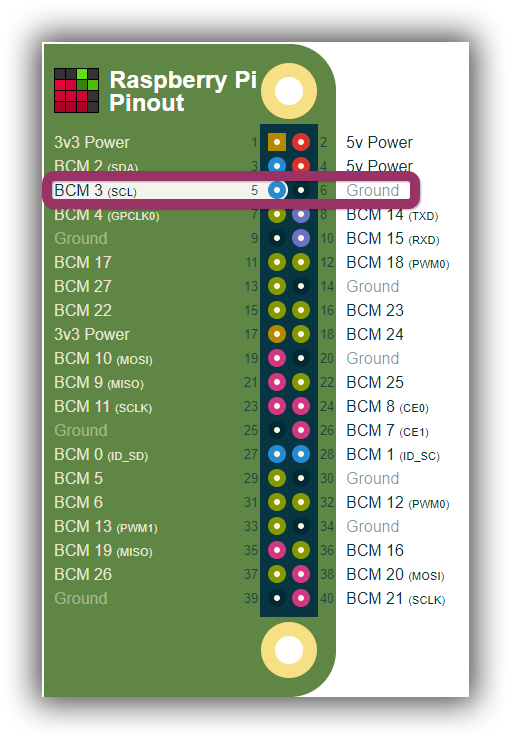Click the top yellow mounting hole
This screenshot has width=511, height=739.
(289, 91)
